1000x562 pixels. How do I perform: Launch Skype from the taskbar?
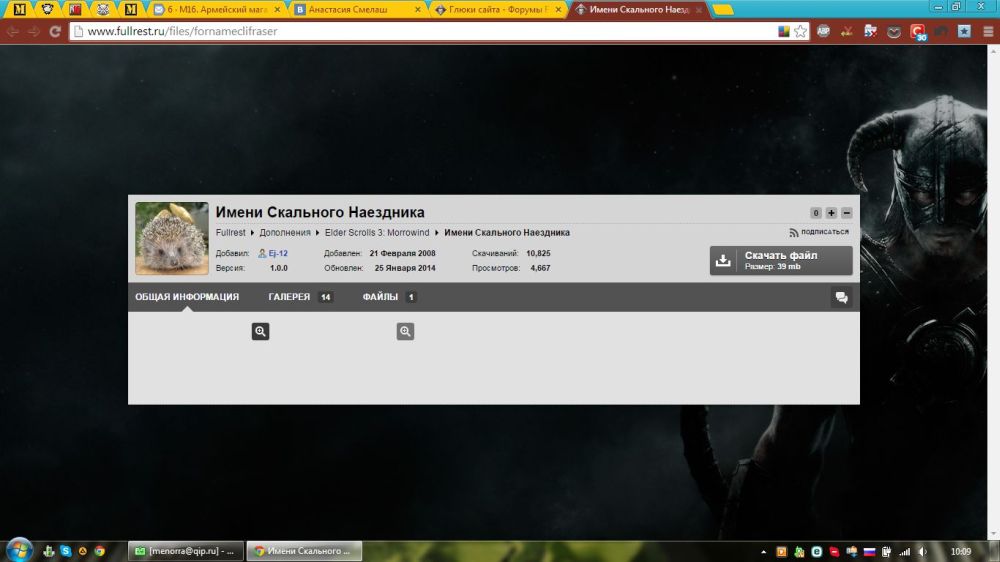click(x=66, y=551)
